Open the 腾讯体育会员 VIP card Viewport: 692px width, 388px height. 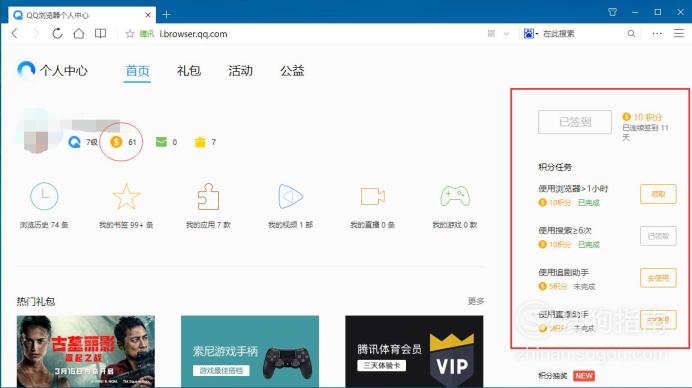point(414,351)
